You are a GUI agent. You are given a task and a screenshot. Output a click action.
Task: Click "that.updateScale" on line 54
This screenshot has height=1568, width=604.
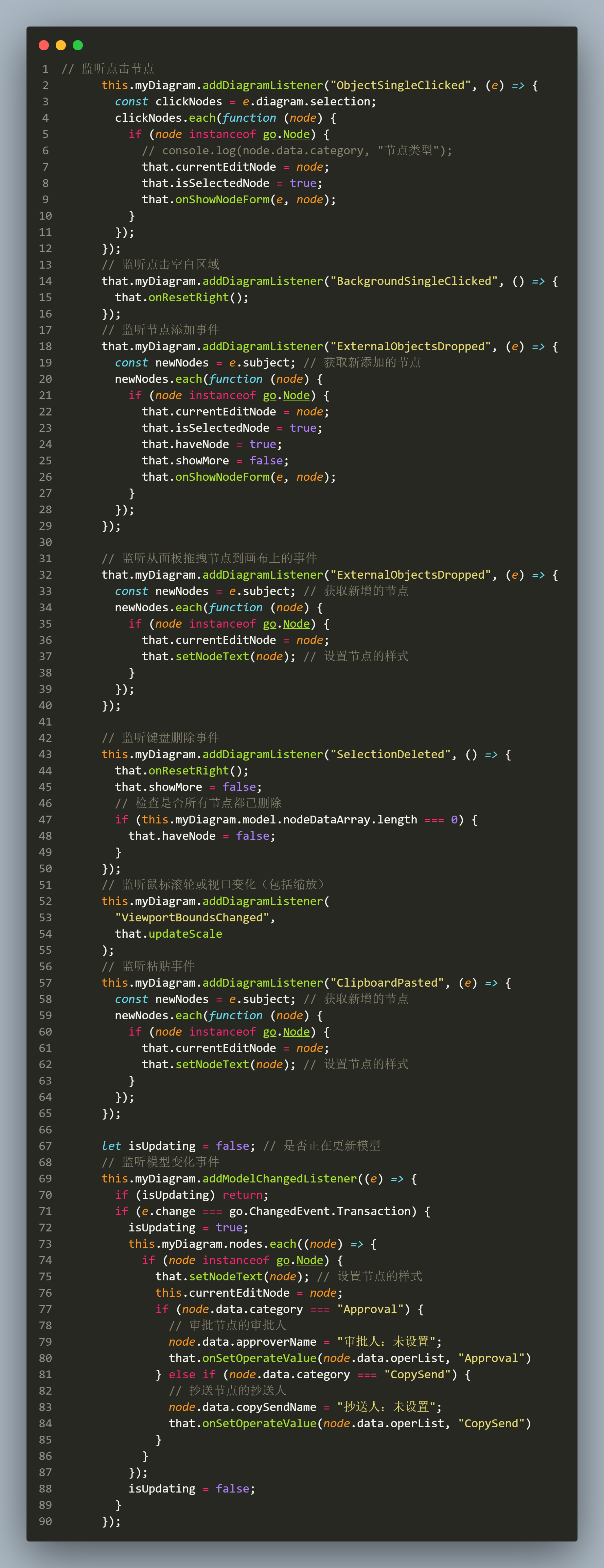(168, 934)
